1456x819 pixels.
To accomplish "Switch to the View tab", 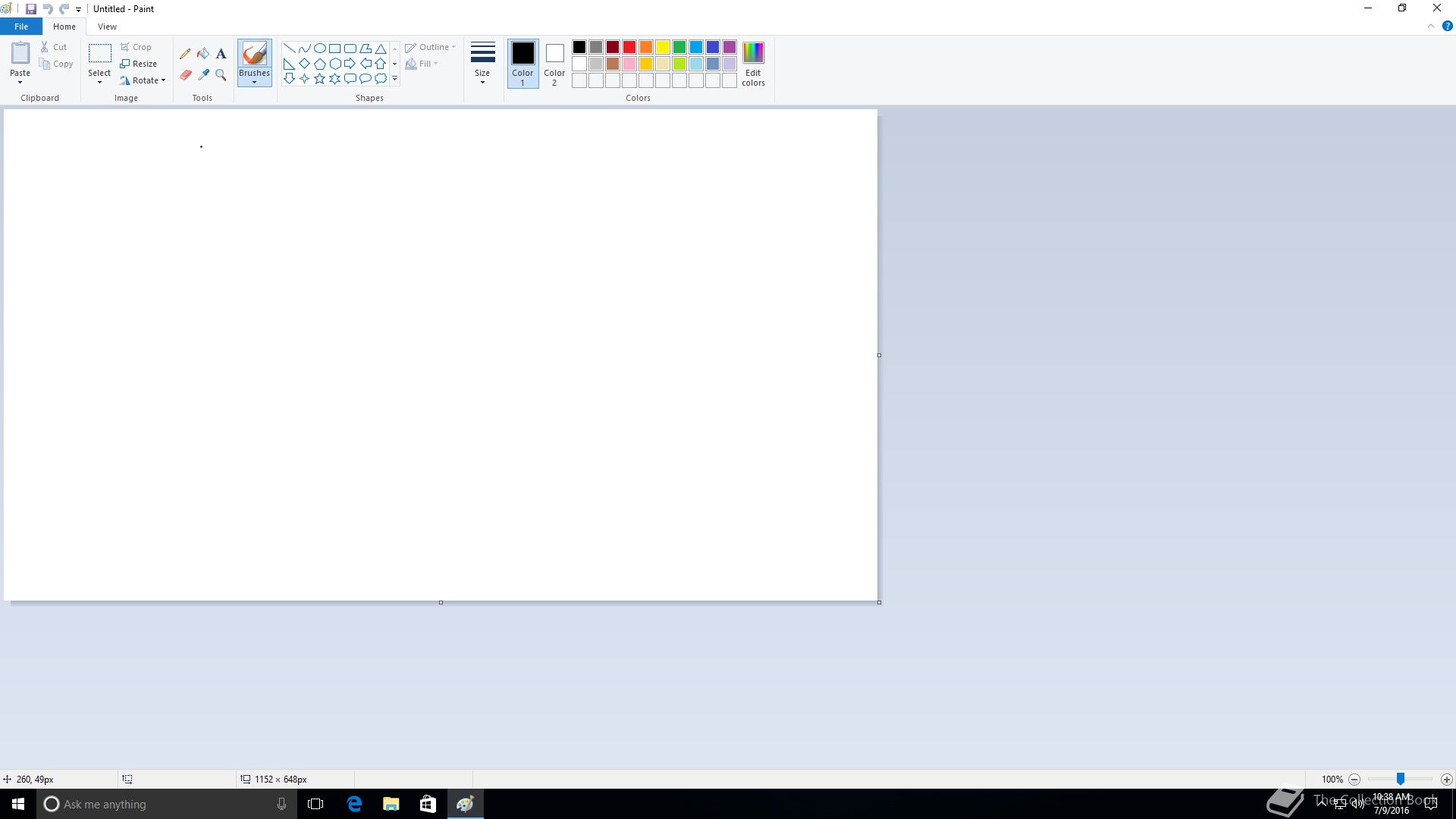I will (x=107, y=27).
